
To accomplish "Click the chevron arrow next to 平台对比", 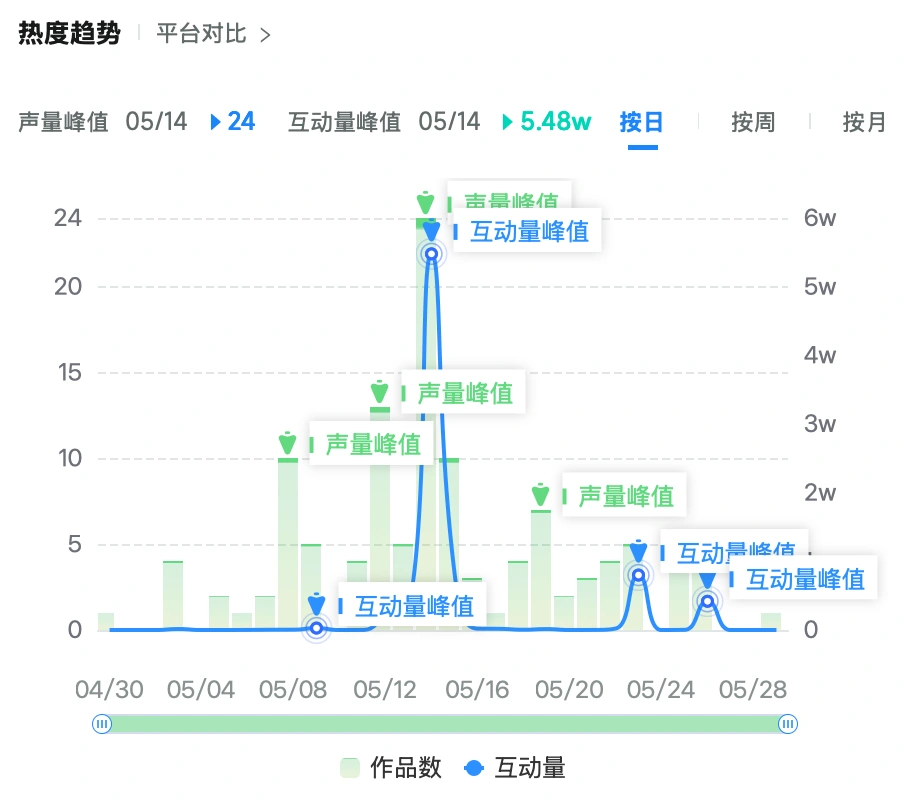I will click(x=265, y=35).
